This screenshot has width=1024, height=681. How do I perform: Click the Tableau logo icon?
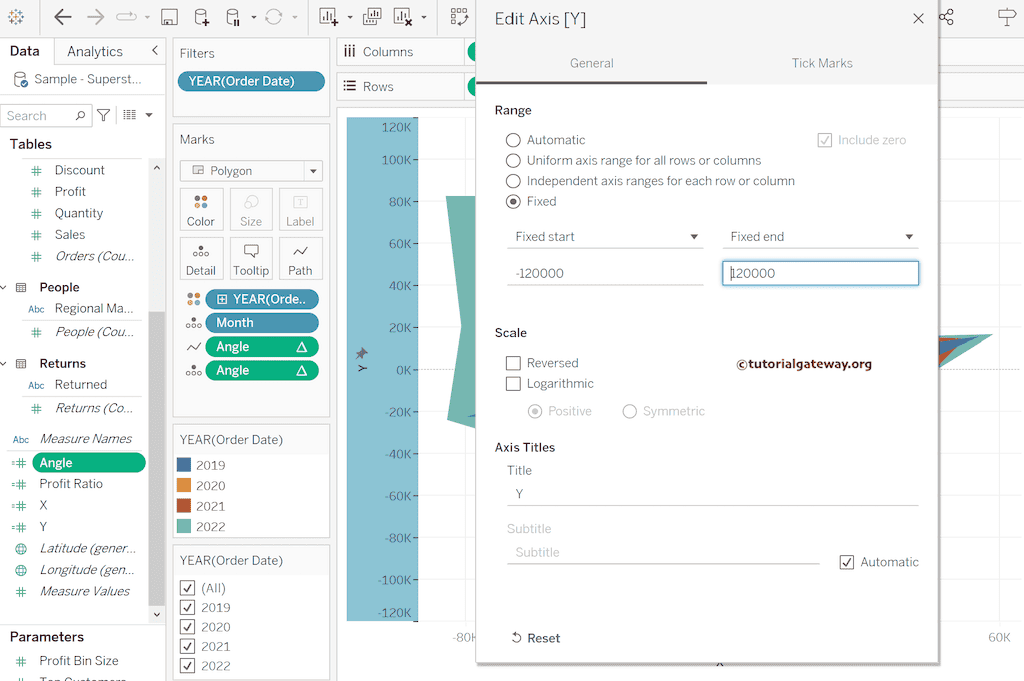[x=16, y=18]
